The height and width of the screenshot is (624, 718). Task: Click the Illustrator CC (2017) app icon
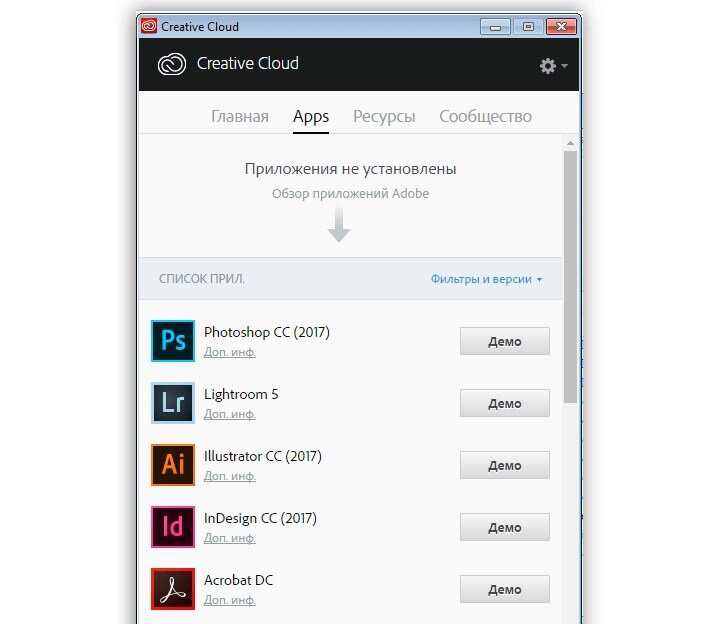pyautogui.click(x=173, y=465)
